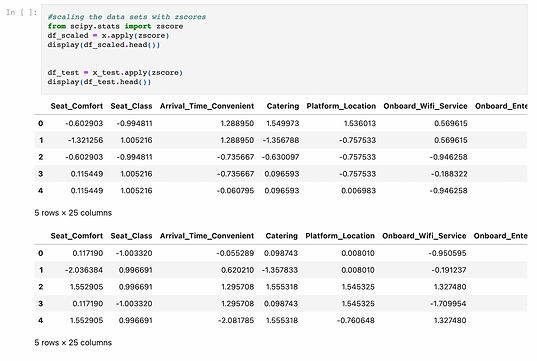Select Catering header in lower table

(282, 236)
